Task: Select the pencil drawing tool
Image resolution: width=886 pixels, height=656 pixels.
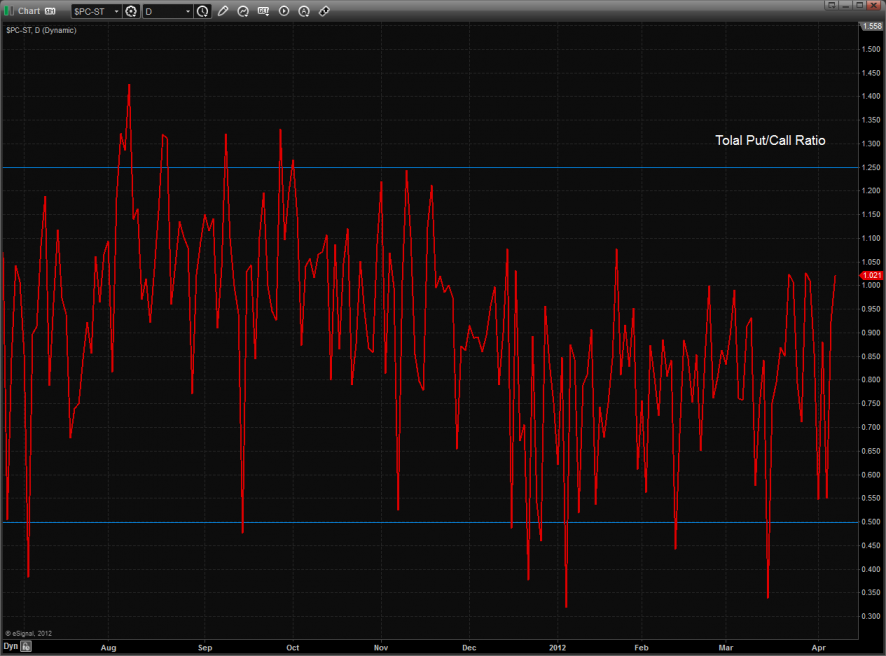Action: [x=223, y=11]
